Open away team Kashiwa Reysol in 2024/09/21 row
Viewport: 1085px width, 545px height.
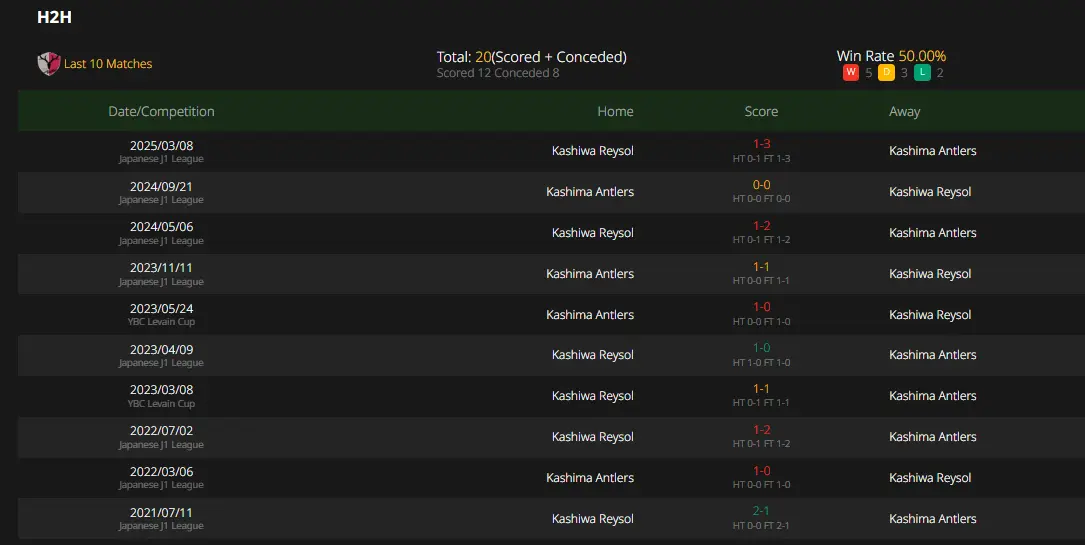[930, 192]
